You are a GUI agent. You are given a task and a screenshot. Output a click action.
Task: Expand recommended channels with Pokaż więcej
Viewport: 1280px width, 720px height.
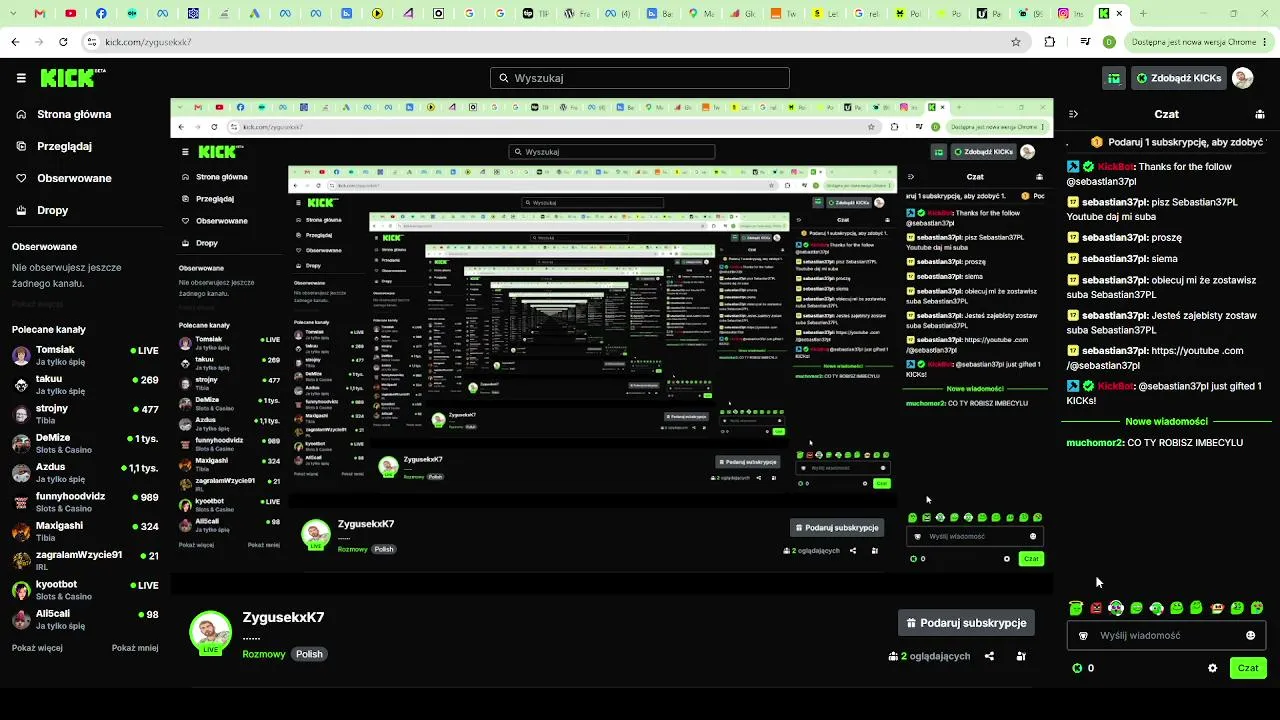coord(37,648)
